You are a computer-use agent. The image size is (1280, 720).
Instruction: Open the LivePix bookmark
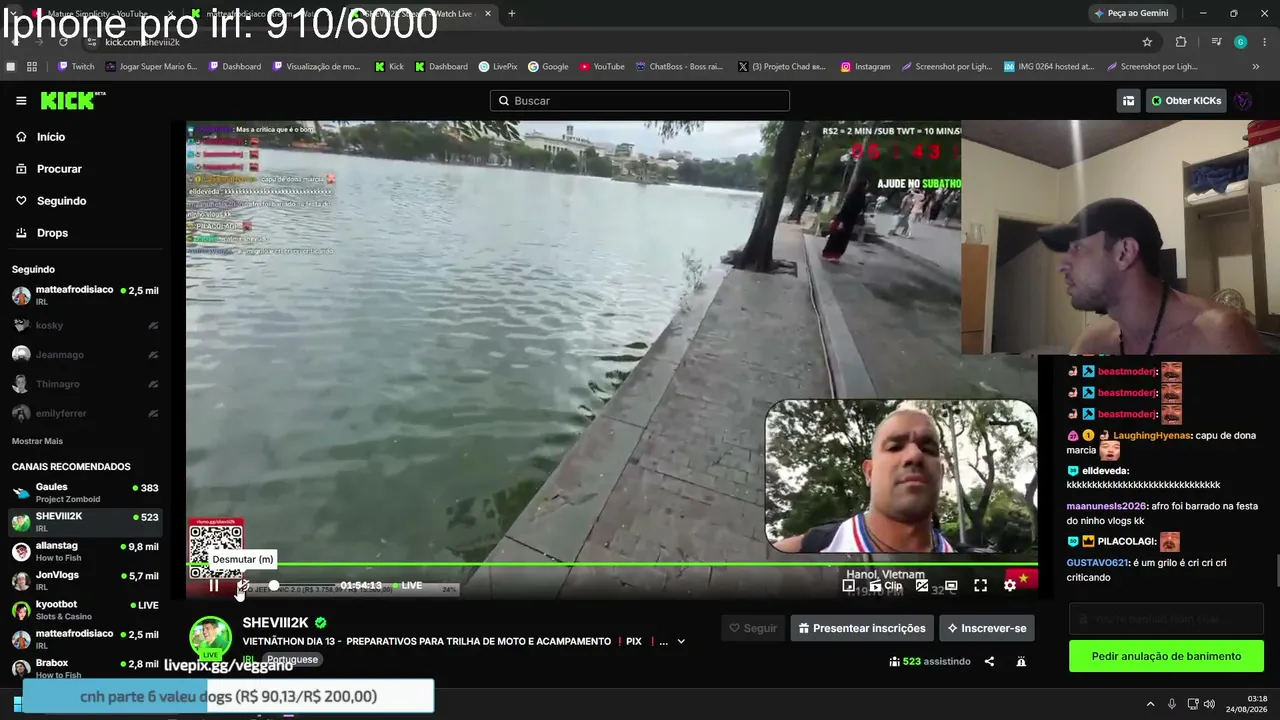pyautogui.click(x=497, y=67)
